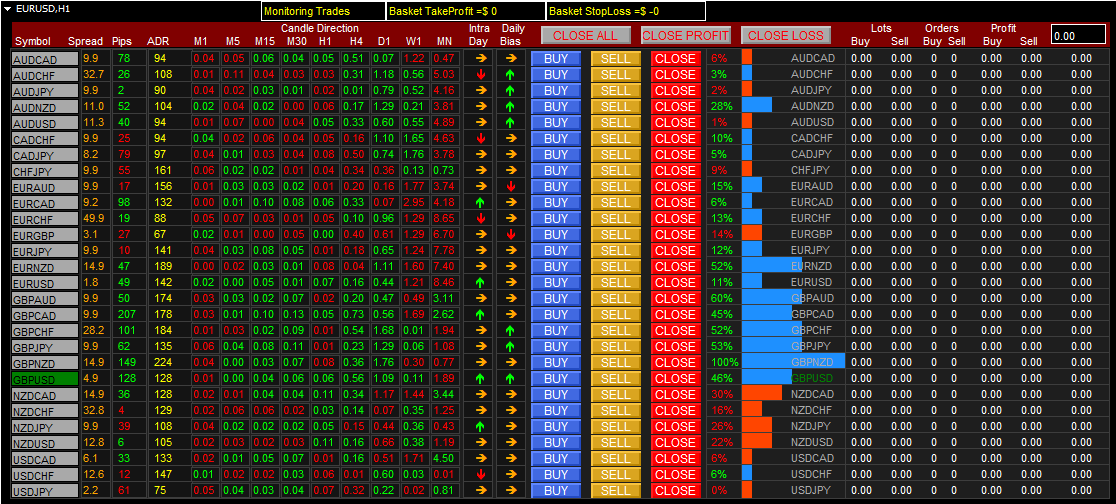This screenshot has width=1116, height=504.
Task: Click the Basket StopLoss =$ -0 box
Action: pyautogui.click(x=626, y=11)
